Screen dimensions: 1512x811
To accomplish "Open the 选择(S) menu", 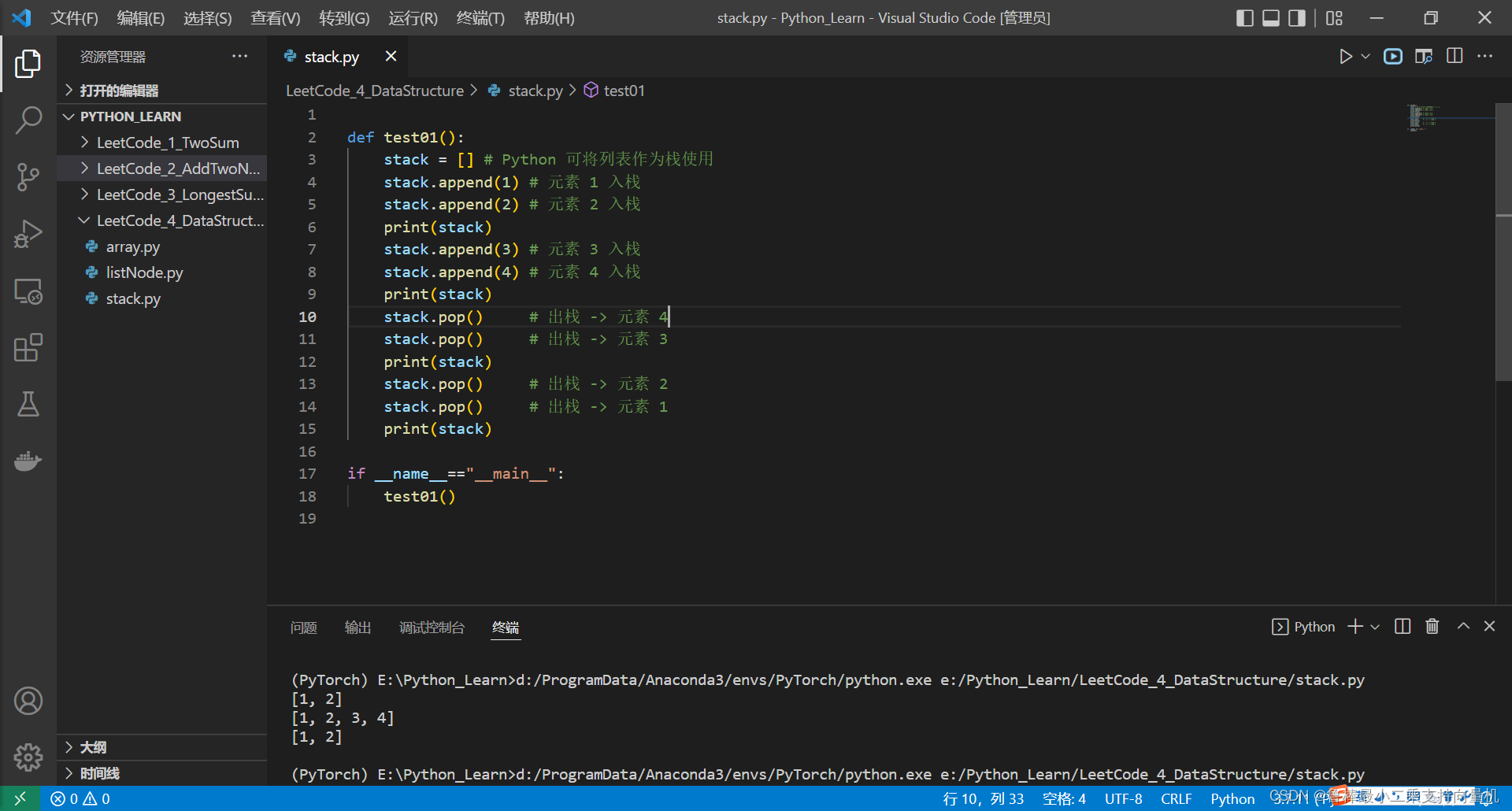I will coord(208,18).
